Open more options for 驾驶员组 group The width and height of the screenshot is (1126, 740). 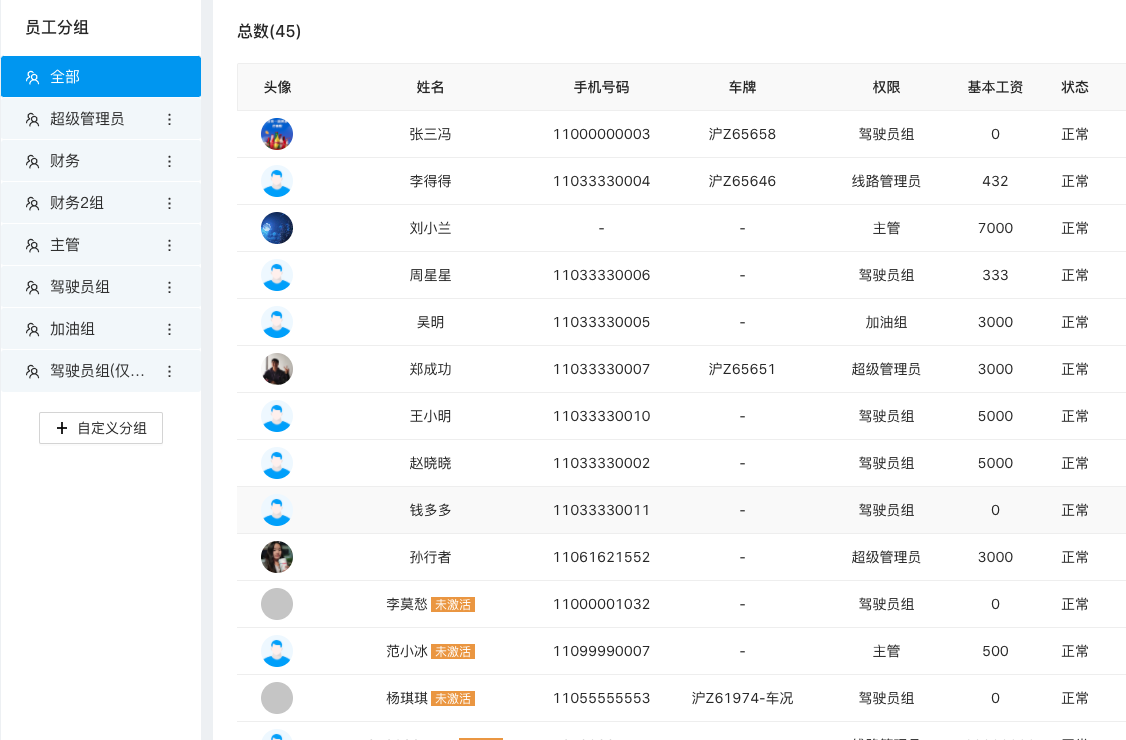click(169, 287)
